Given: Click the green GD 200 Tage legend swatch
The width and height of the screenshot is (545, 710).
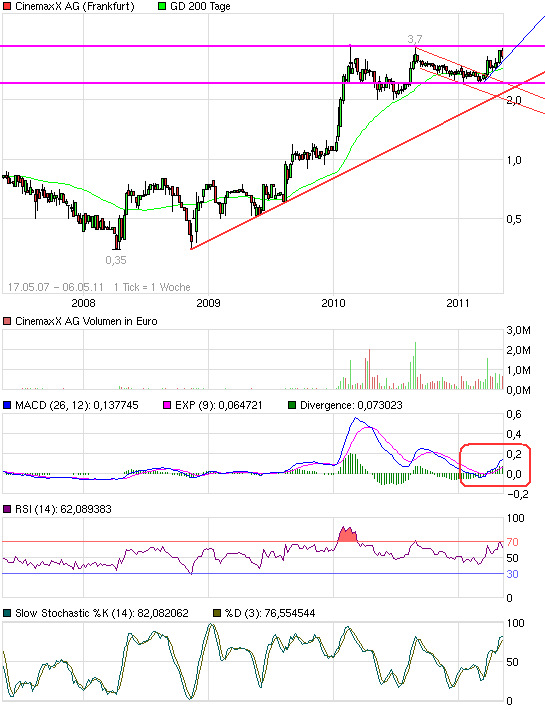Looking at the screenshot, I should pyautogui.click(x=162, y=7).
